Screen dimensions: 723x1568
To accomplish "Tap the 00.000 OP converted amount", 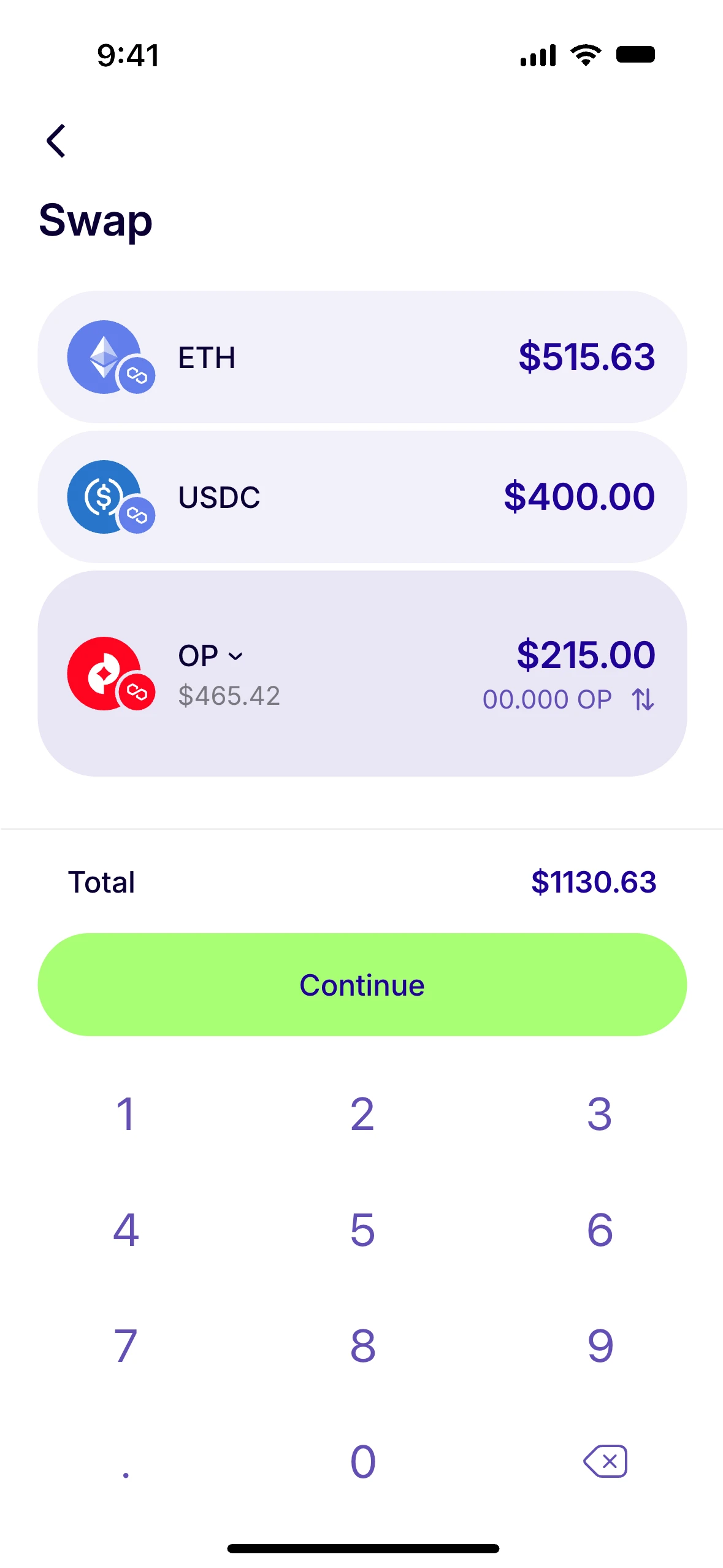I will 547,699.
